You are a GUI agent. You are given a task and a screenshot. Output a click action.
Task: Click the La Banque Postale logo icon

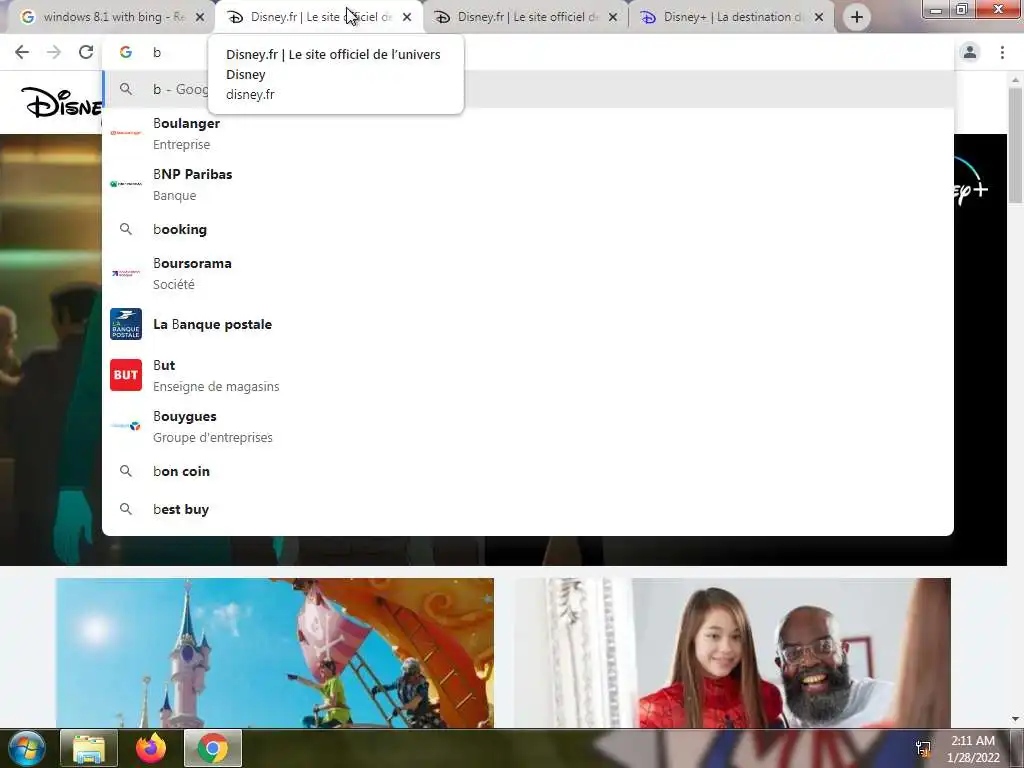pos(126,324)
